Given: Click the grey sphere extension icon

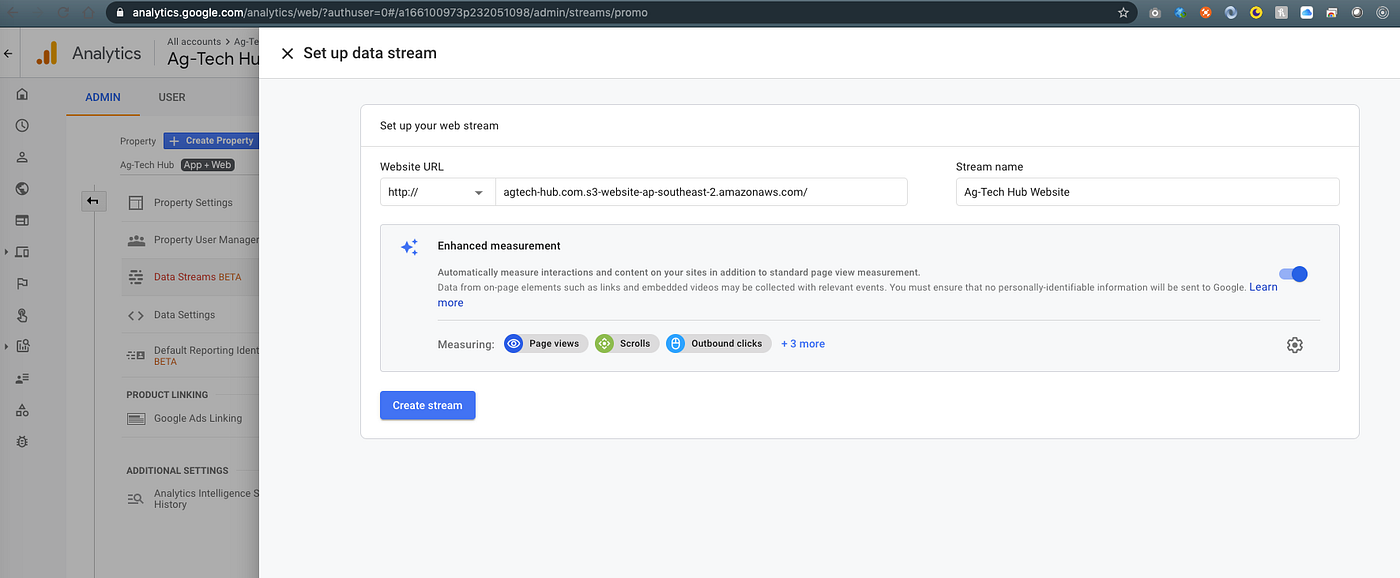Looking at the screenshot, I should (x=1358, y=13).
